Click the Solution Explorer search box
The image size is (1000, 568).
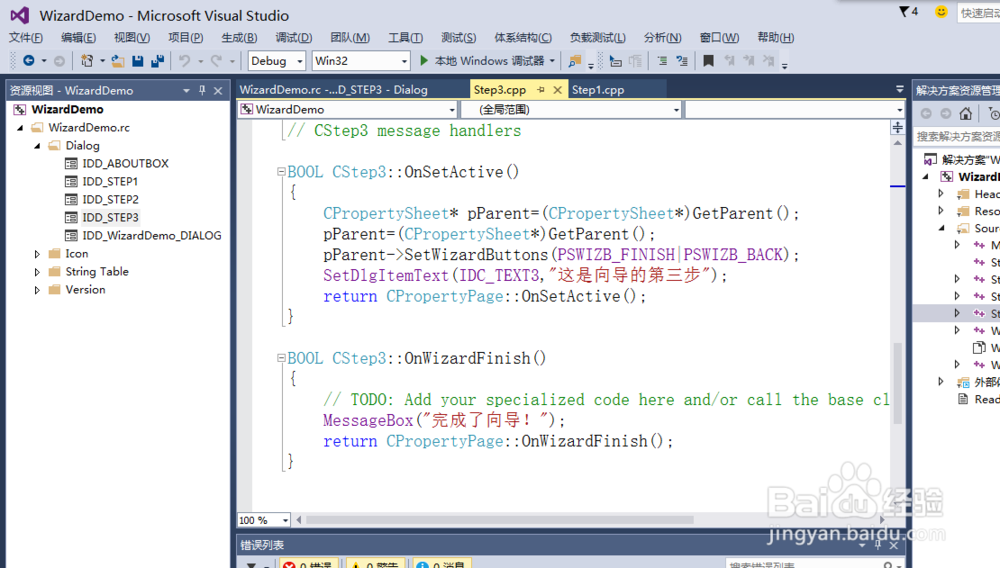(957, 136)
